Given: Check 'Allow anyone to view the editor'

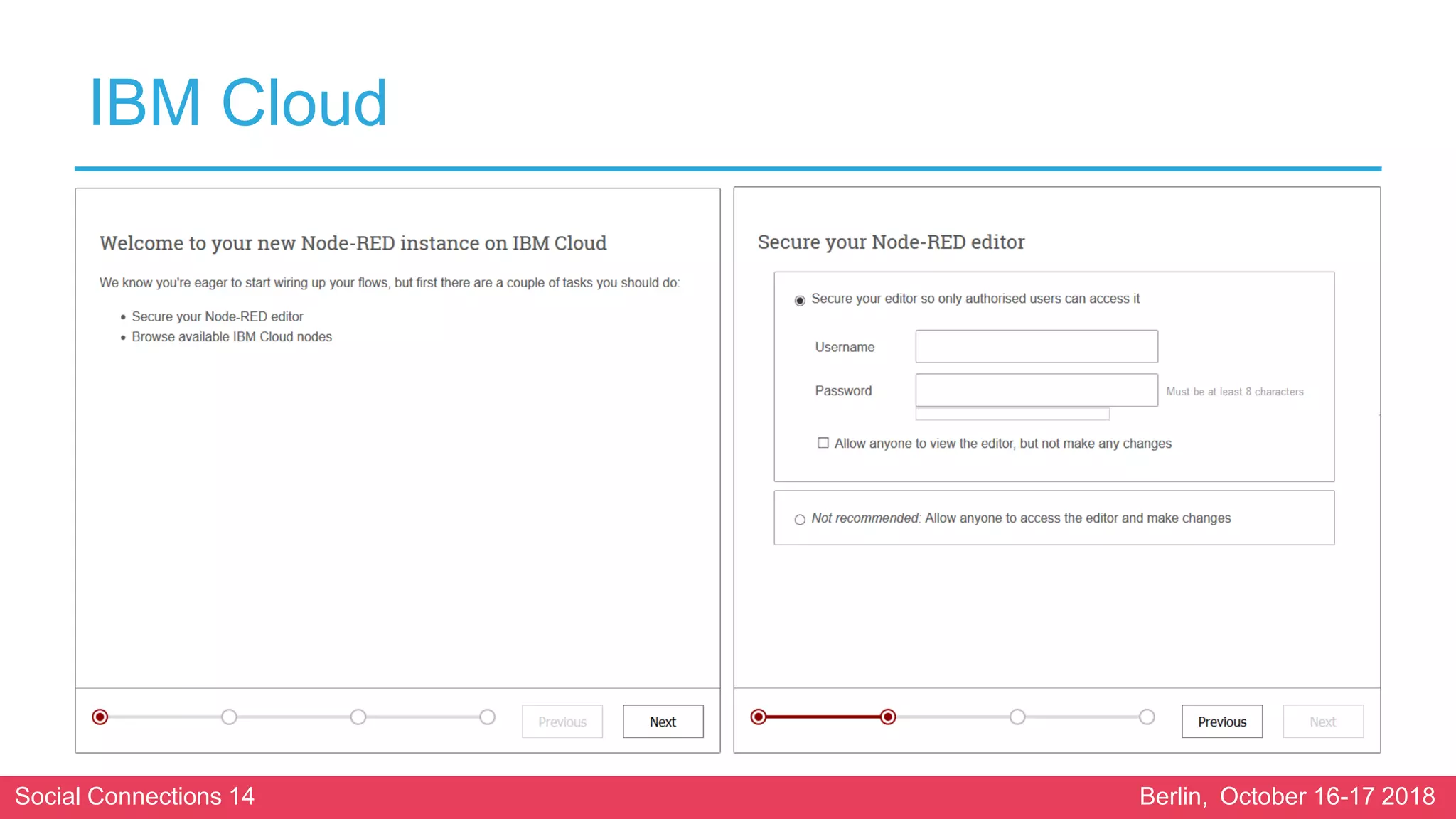Looking at the screenshot, I should point(823,443).
